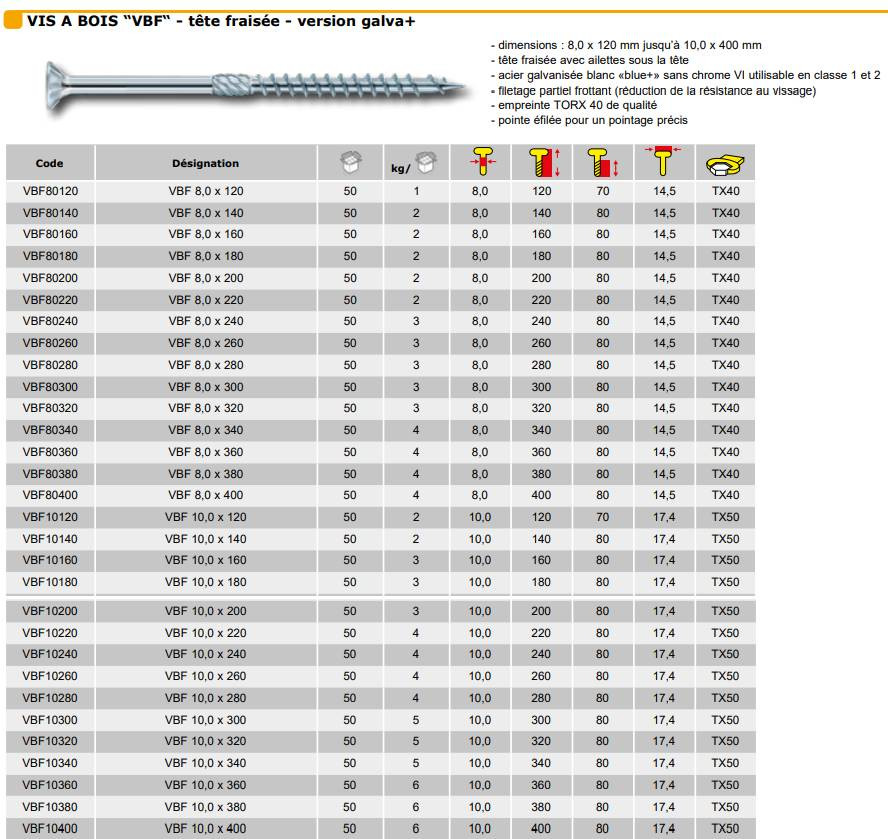Screen dimensions: 888x839
Task: Click the "Code" column header
Action: click(49, 163)
